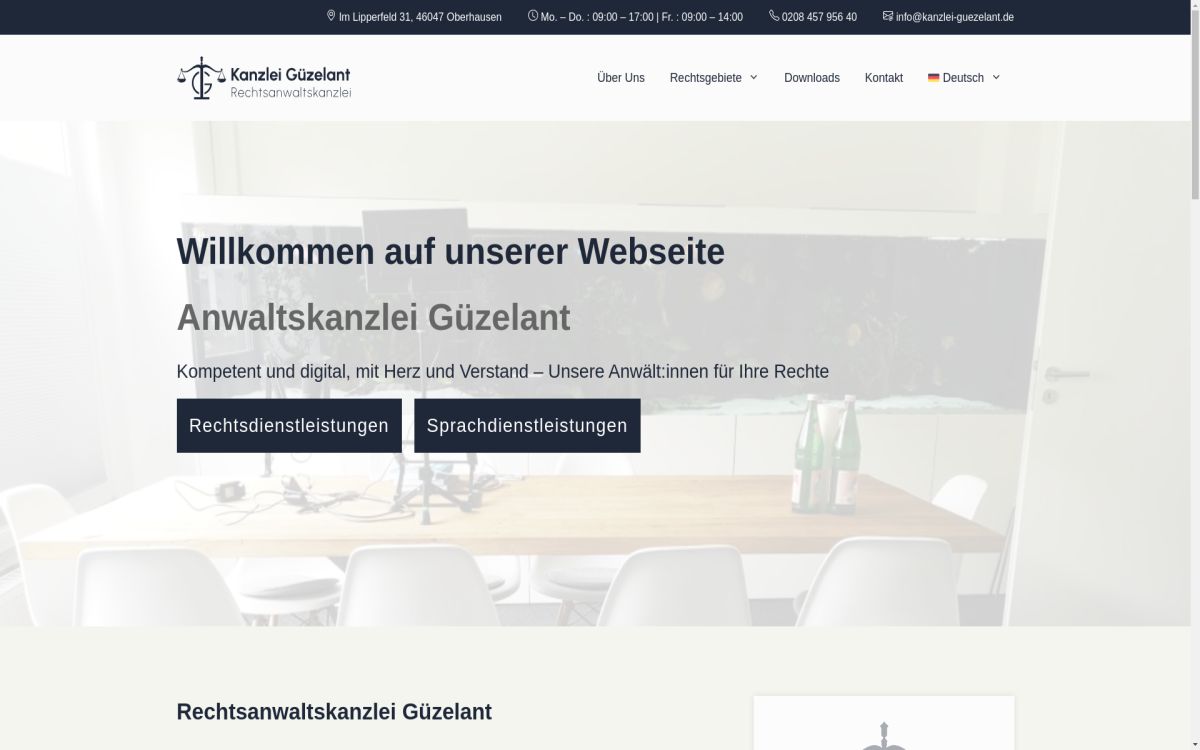Call the 0208 457 956 40 phone link
Image resolution: width=1200 pixels, height=750 pixels.
(x=818, y=16)
